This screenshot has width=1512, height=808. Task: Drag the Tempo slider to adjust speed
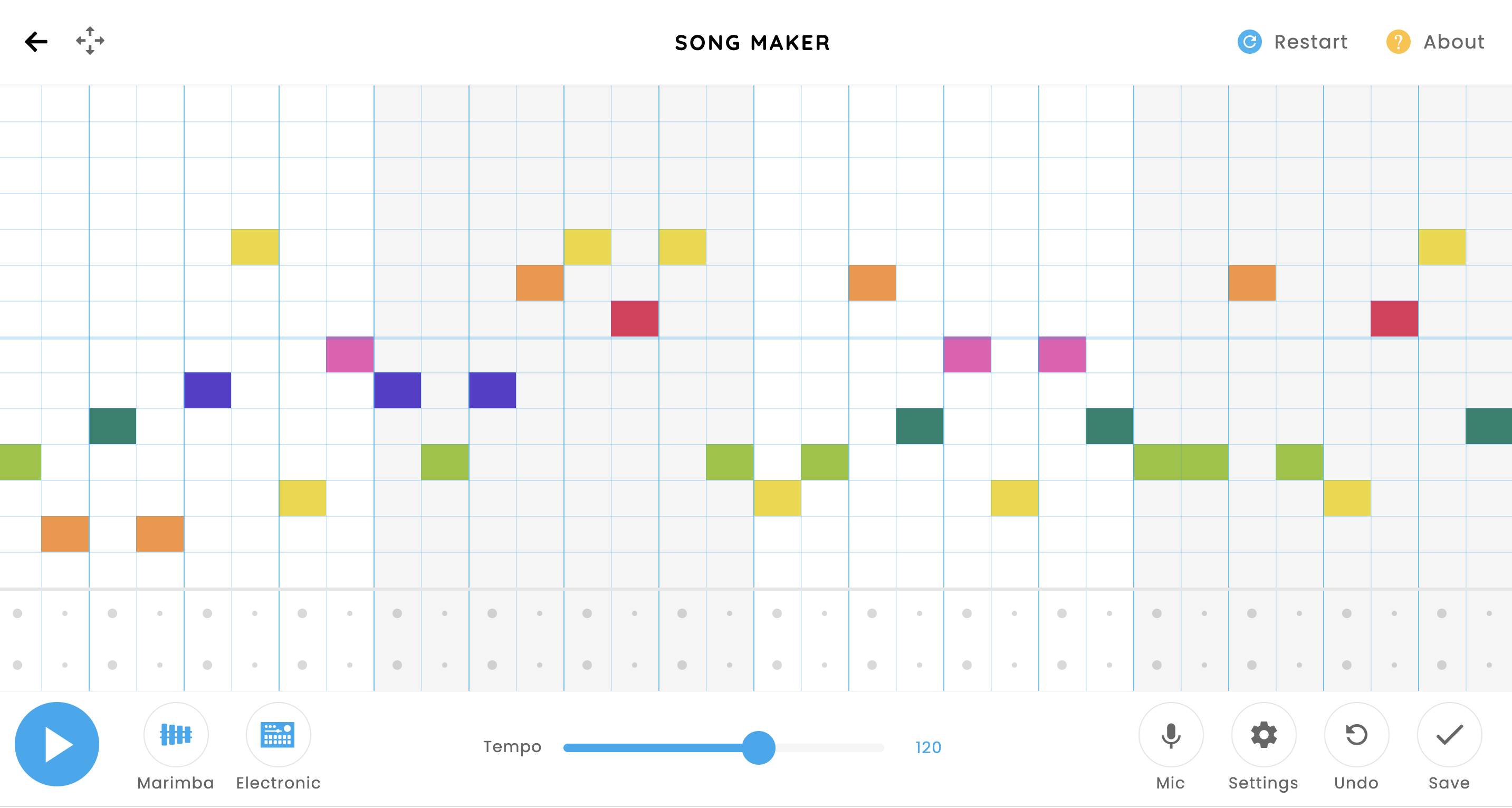[x=758, y=747]
